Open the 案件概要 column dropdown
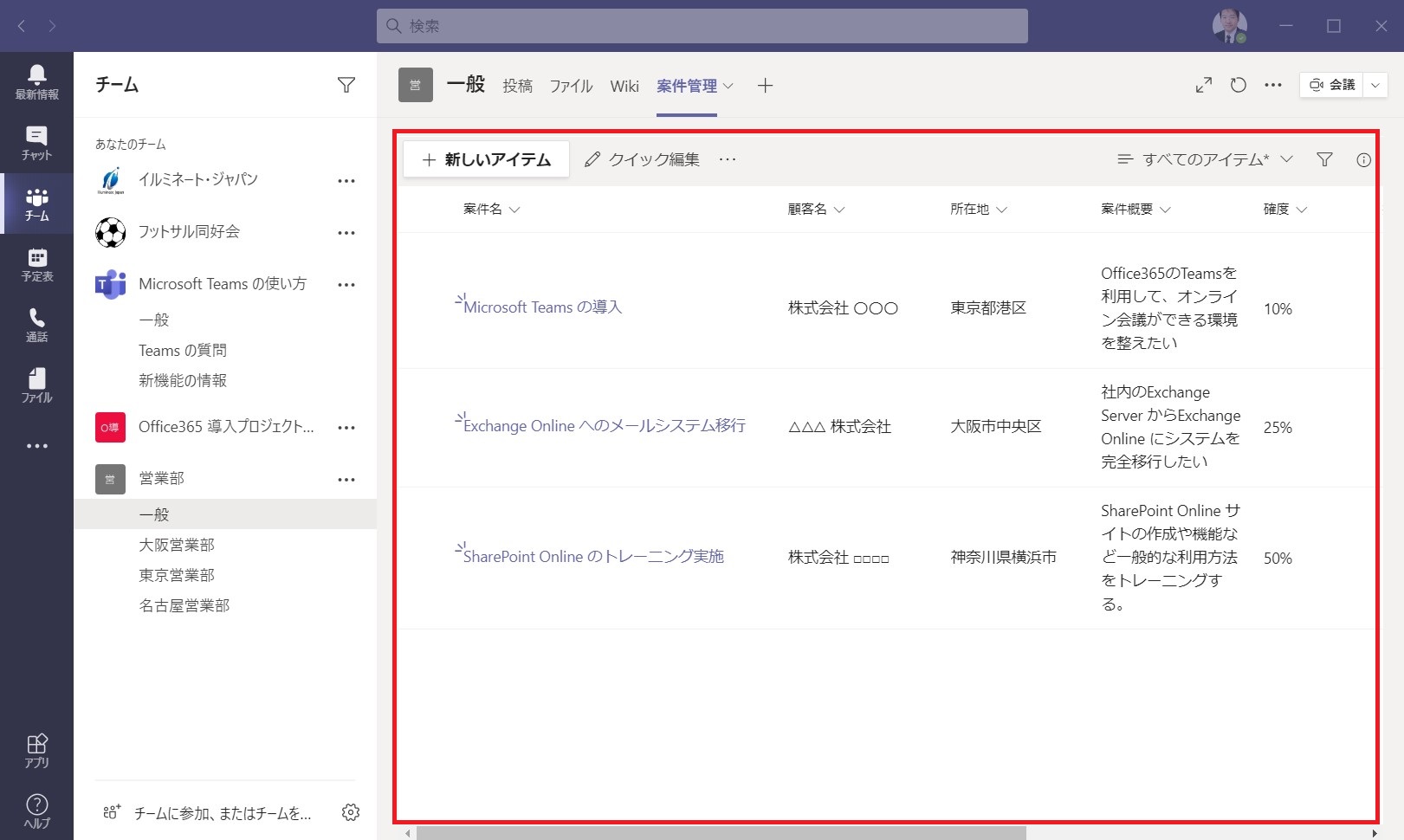This screenshot has height=840, width=1404. 1135,210
